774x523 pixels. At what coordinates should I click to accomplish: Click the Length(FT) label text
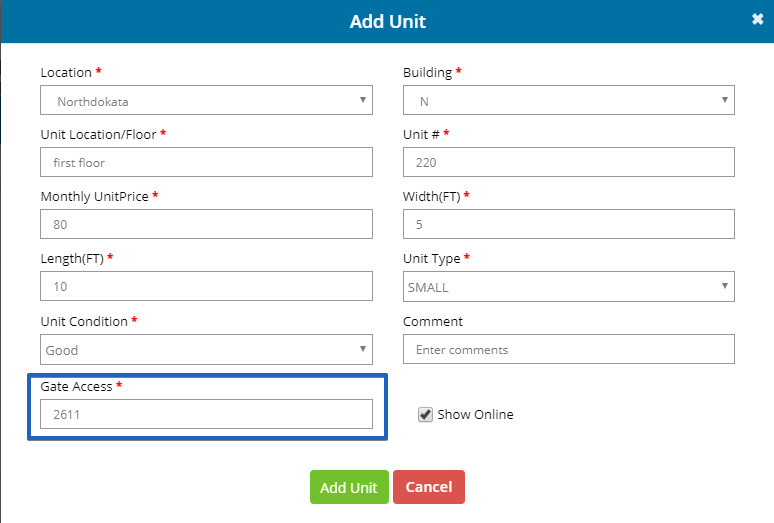[72, 259]
